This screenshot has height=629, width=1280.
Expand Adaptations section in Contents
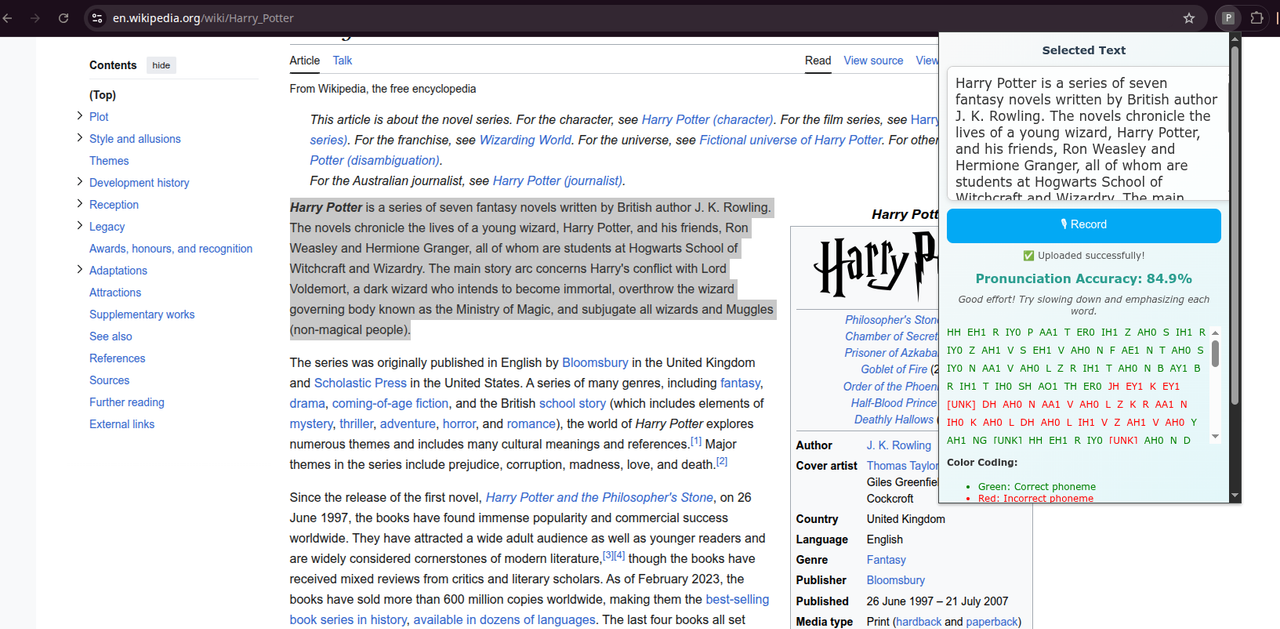(79, 270)
